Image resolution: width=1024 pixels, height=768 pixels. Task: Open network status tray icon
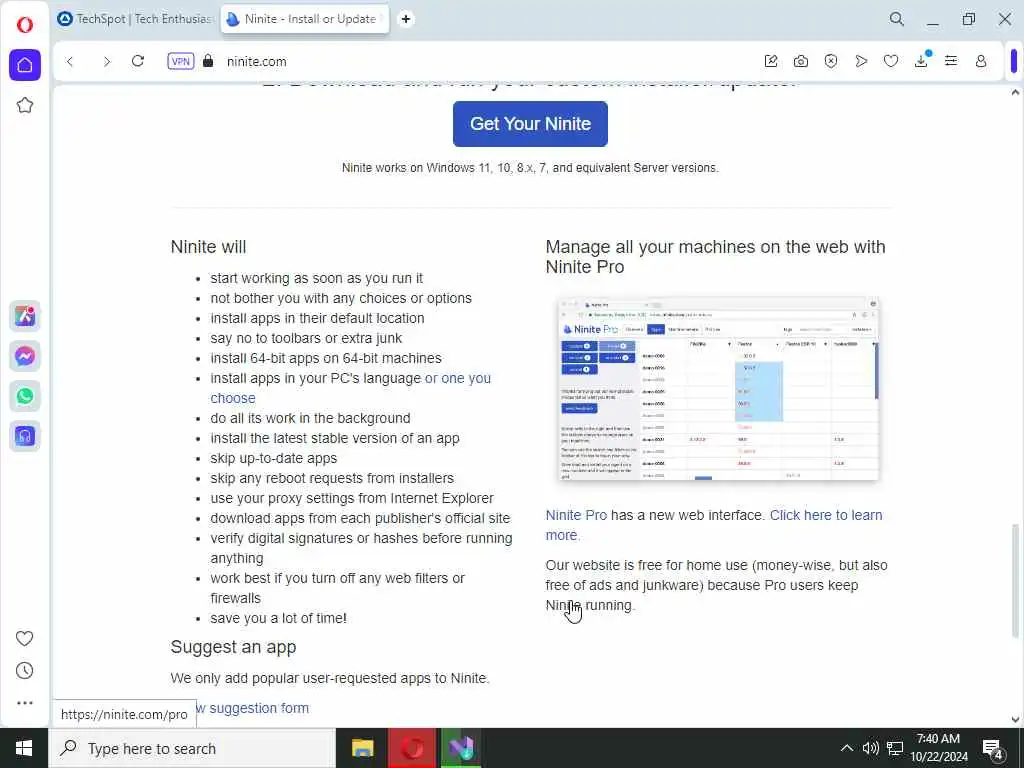[895, 748]
